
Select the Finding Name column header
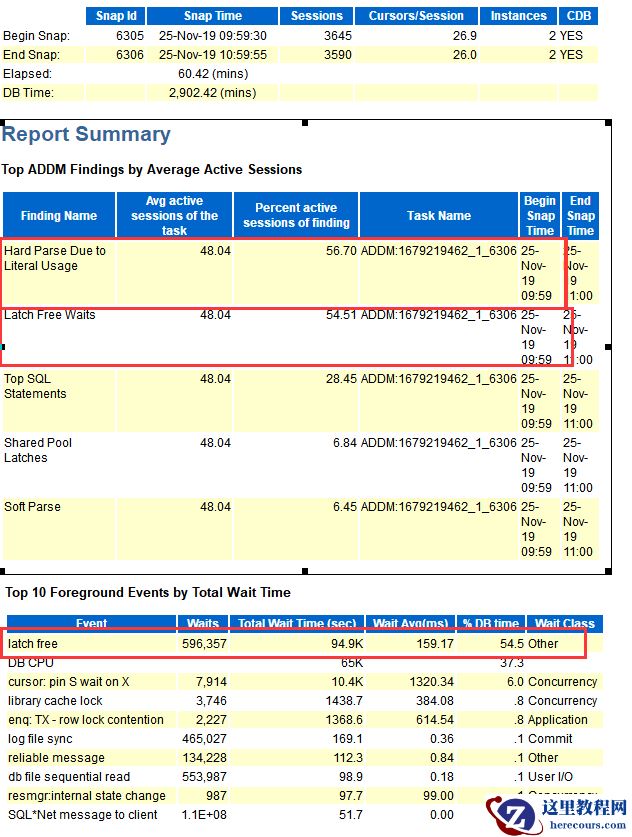59,215
